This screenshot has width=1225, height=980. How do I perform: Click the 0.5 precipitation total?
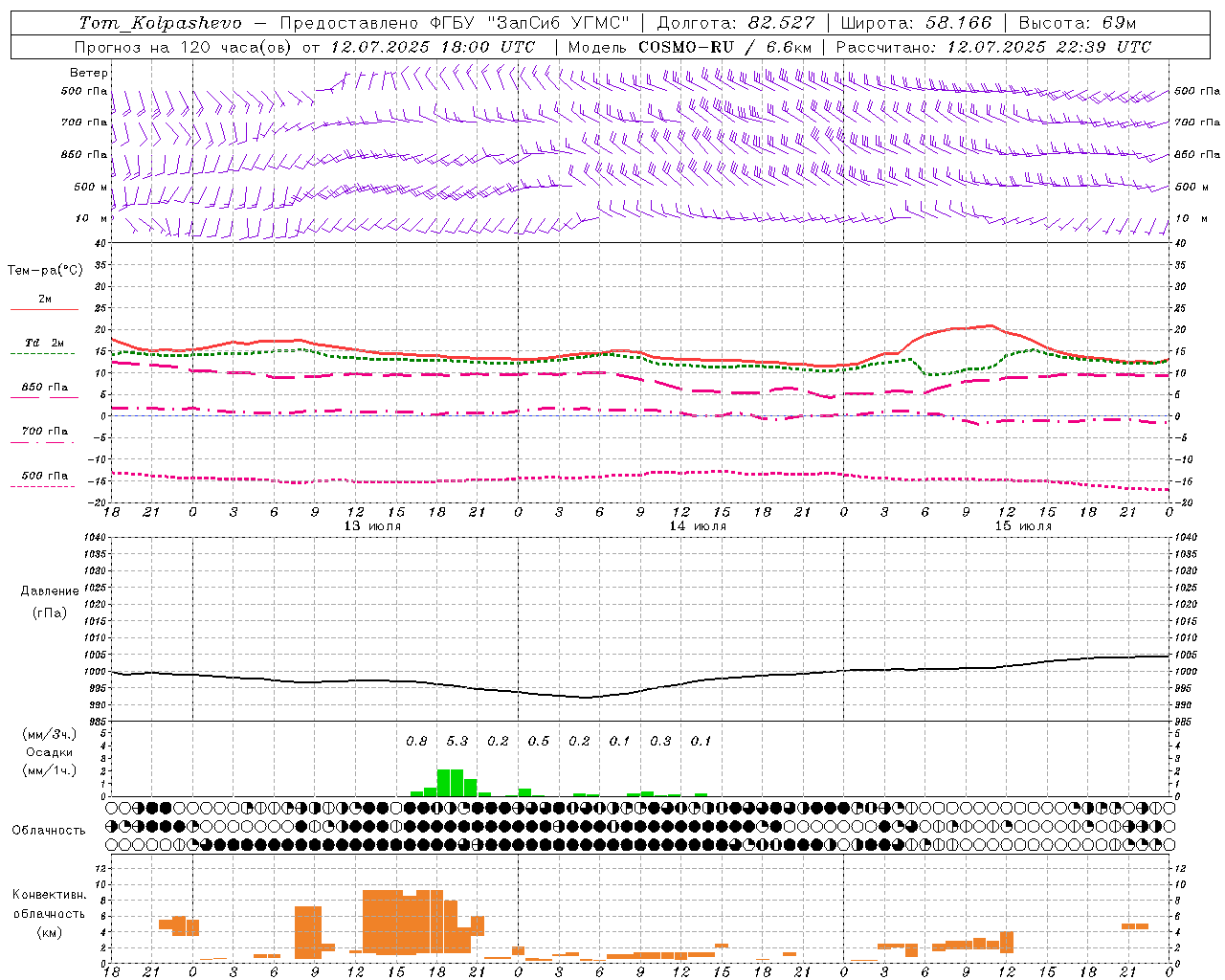pyautogui.click(x=539, y=741)
